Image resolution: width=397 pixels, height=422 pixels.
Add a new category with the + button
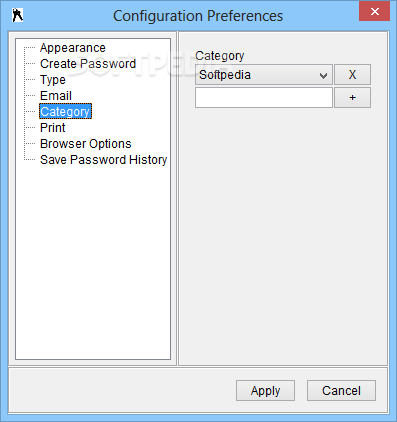click(x=352, y=98)
